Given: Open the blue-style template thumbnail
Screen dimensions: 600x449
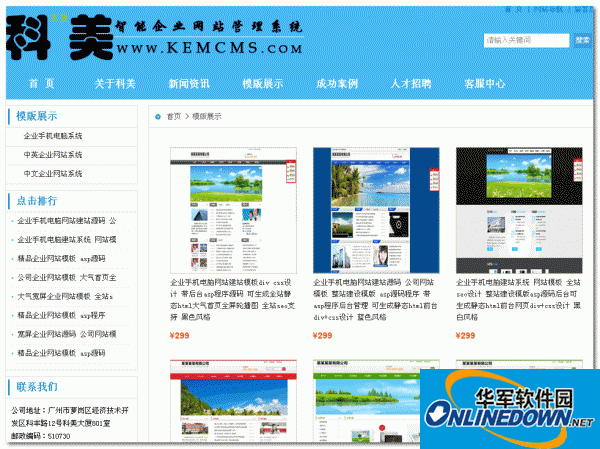Looking at the screenshot, I should tap(376, 210).
